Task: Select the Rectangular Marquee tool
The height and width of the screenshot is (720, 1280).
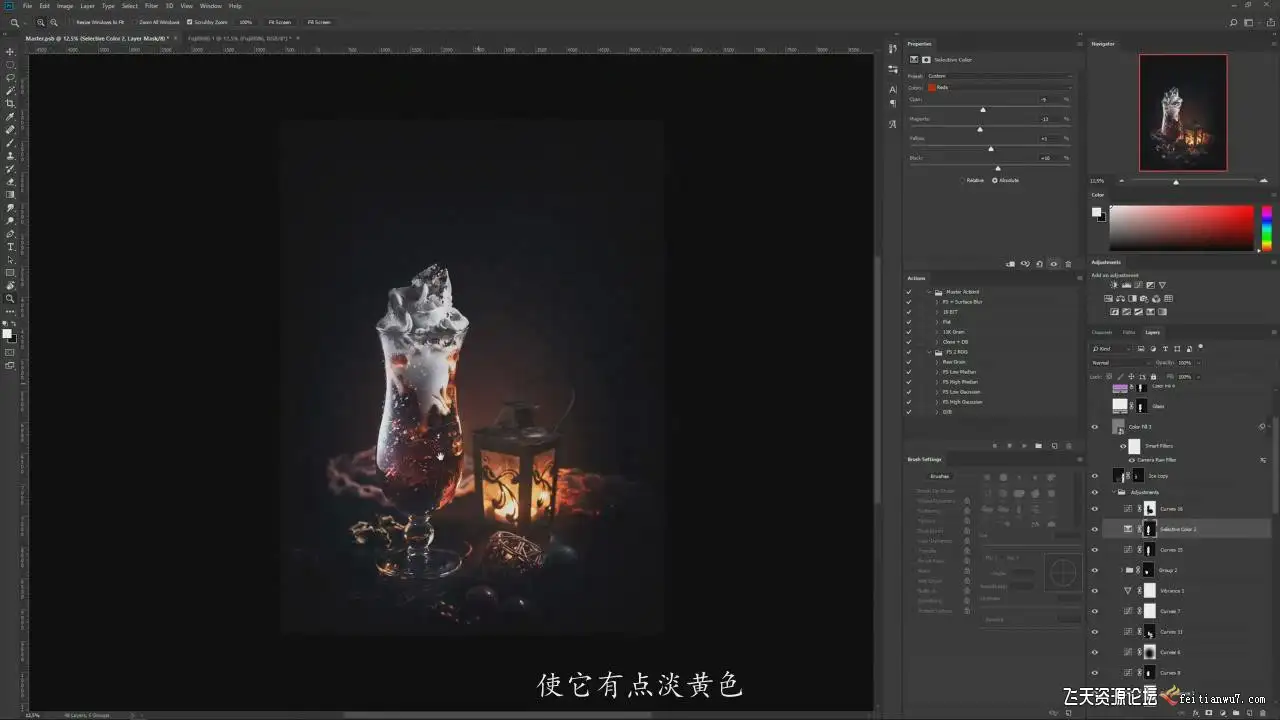Action: (x=10, y=65)
